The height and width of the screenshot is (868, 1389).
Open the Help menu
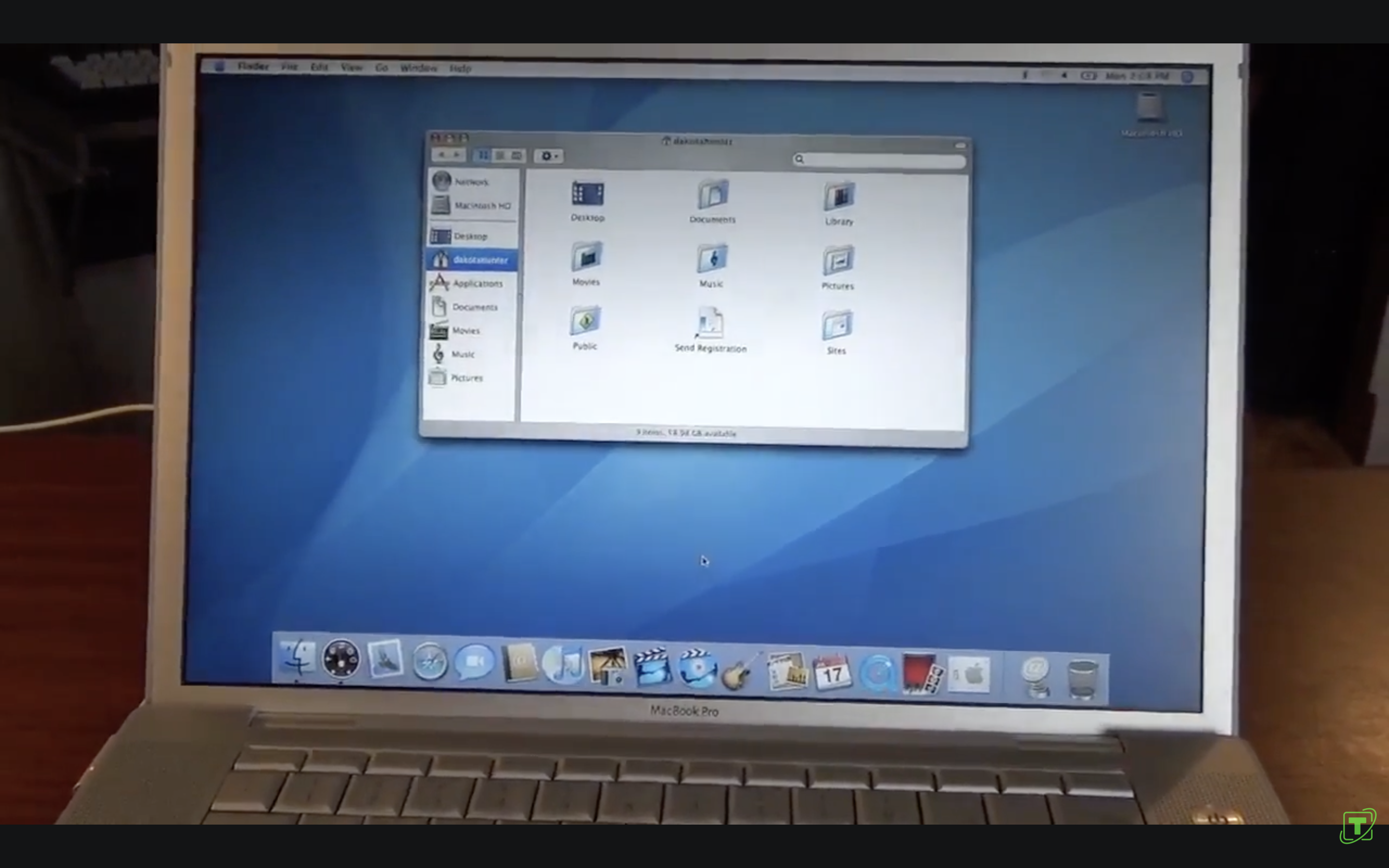point(460,68)
